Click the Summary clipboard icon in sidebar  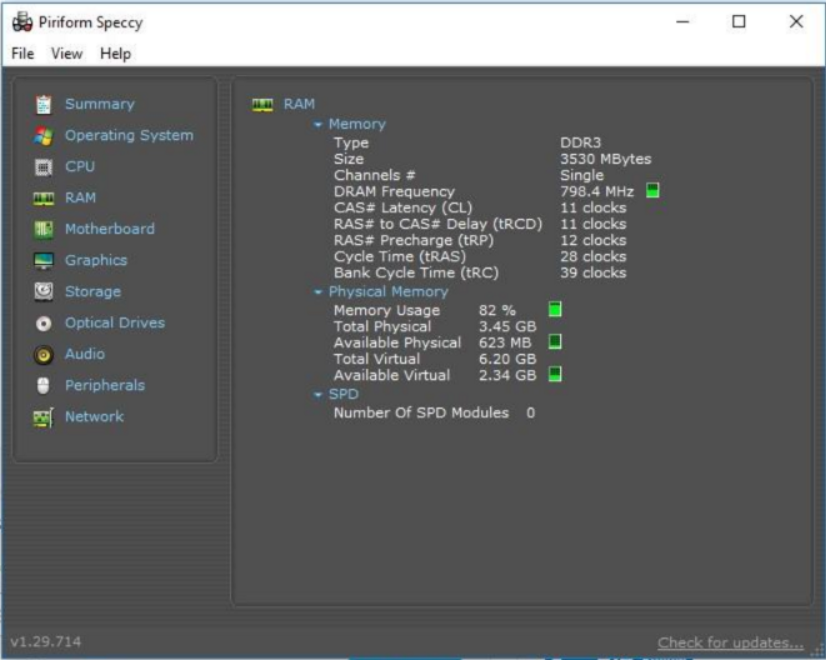[x=43, y=104]
